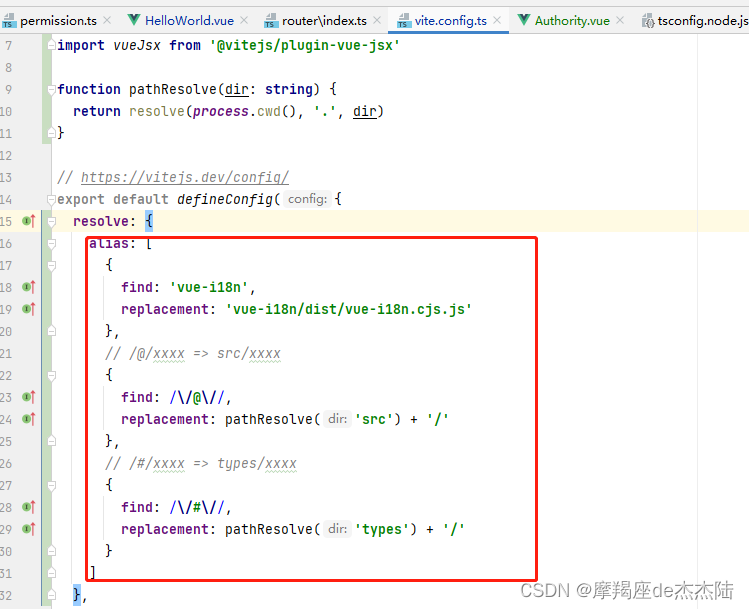Click the fold end marker on line 20

pyautogui.click(x=52, y=331)
